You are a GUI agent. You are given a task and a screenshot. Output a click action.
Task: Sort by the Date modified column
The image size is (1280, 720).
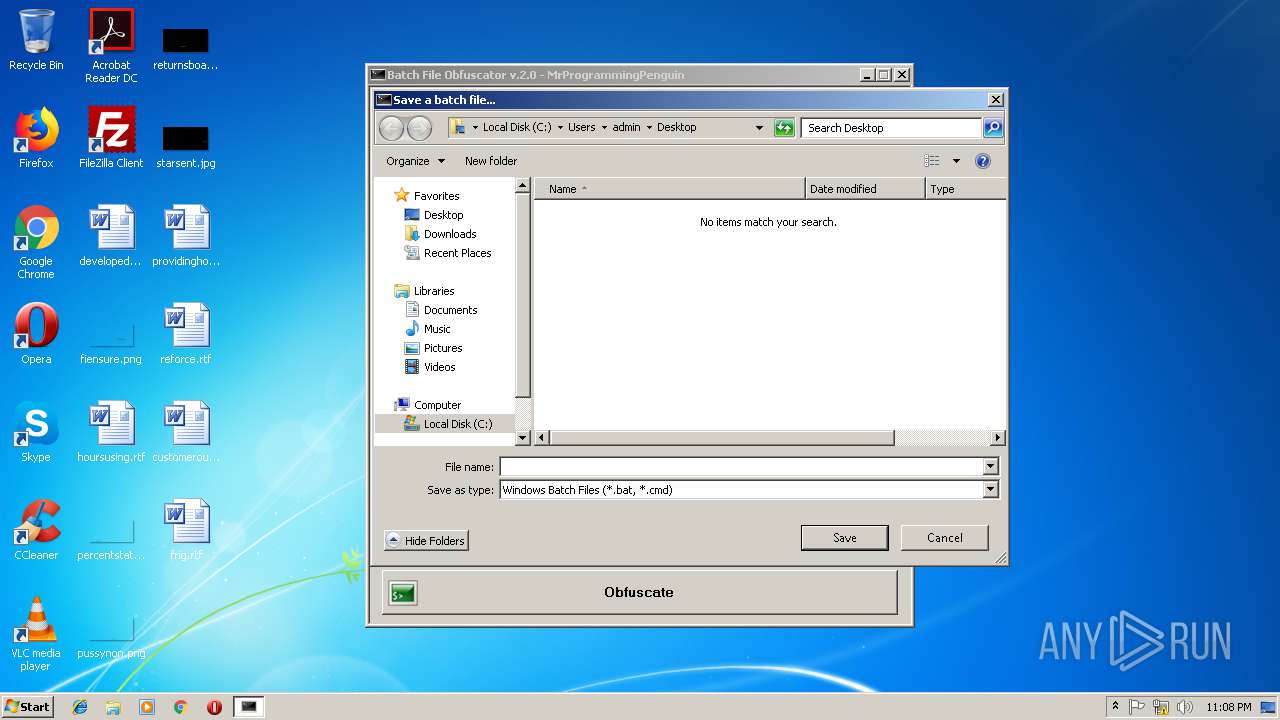(x=865, y=189)
